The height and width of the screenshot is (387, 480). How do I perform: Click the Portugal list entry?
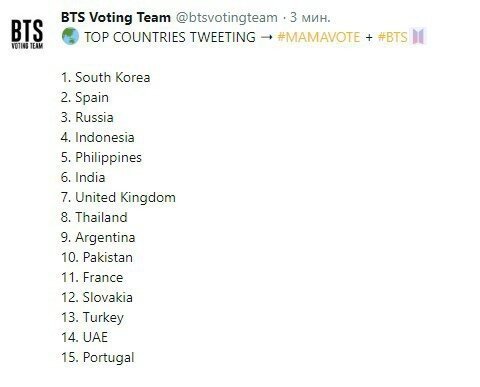pos(98,358)
